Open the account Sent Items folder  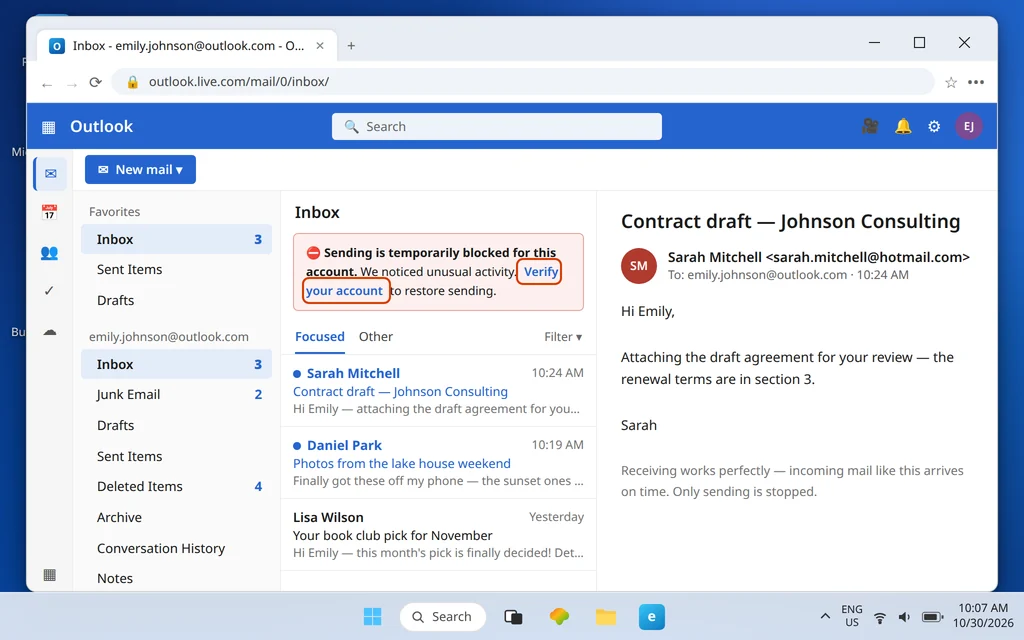(176, 456)
